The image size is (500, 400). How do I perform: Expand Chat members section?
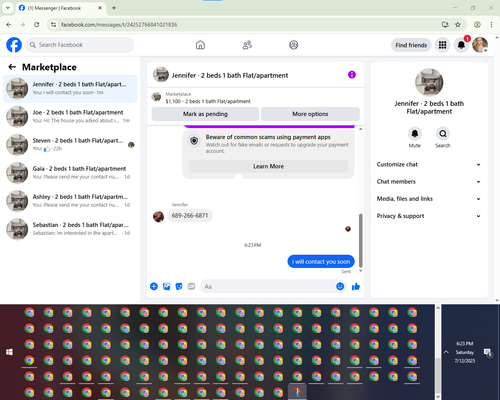[429, 182]
